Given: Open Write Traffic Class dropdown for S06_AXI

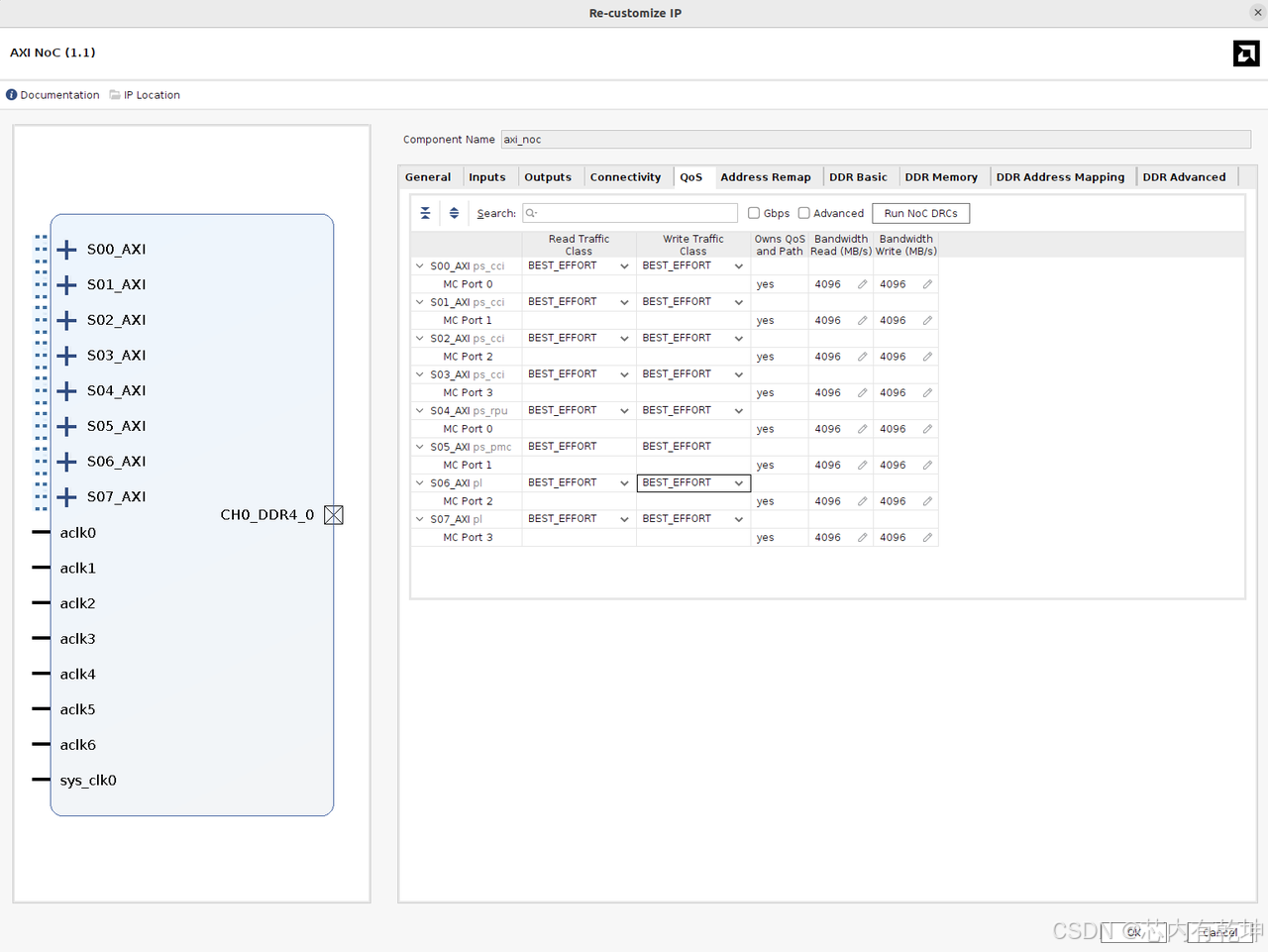Looking at the screenshot, I should pyautogui.click(x=739, y=483).
